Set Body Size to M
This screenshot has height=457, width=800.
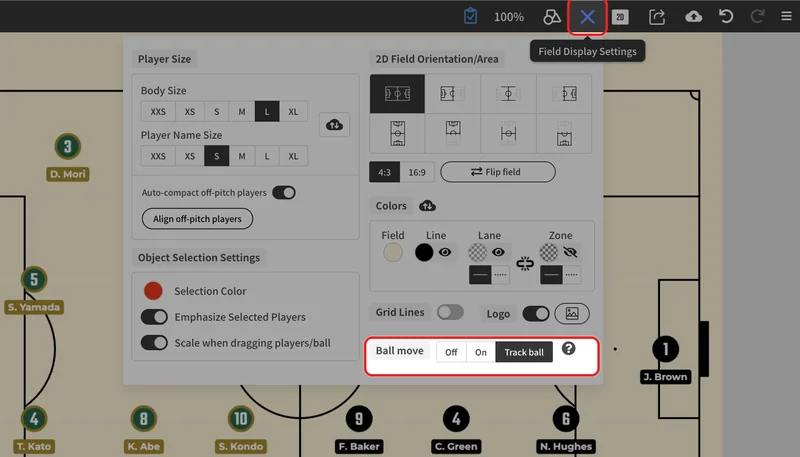point(242,112)
